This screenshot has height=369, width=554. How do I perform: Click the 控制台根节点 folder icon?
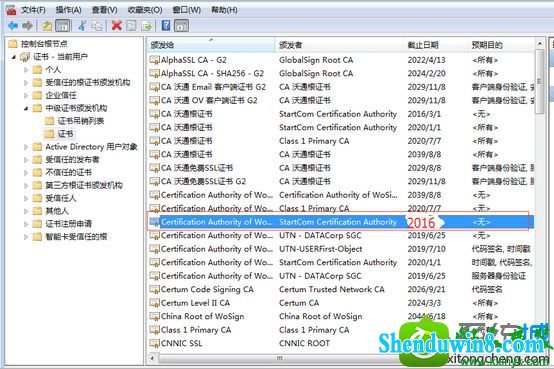[13, 43]
